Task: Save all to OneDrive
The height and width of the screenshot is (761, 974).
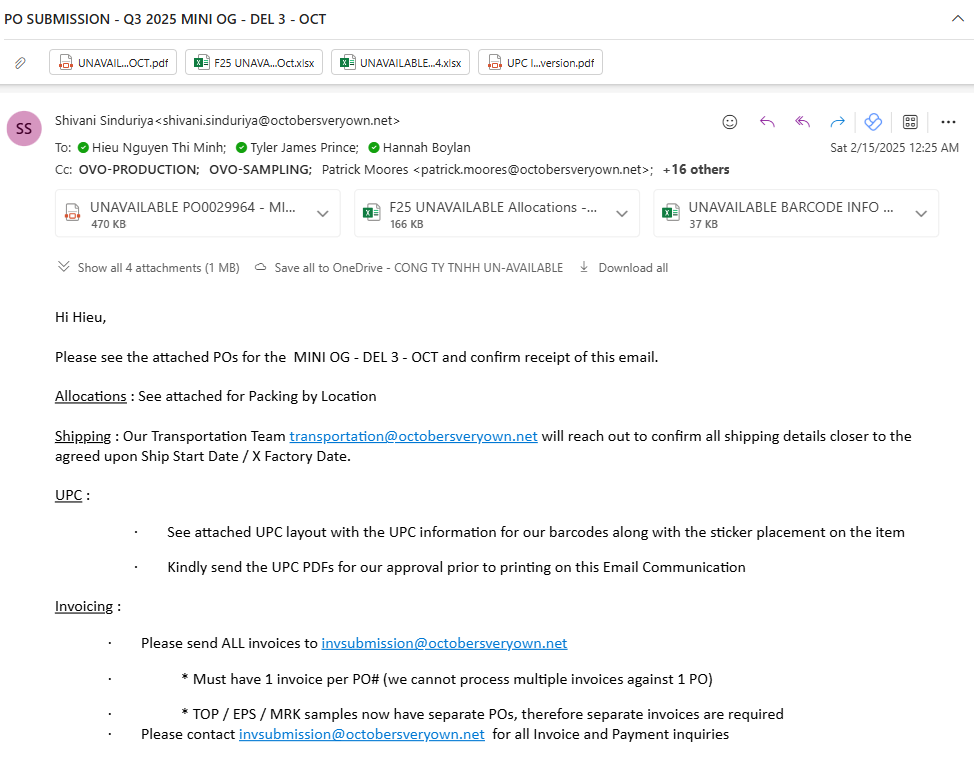Action: (409, 268)
